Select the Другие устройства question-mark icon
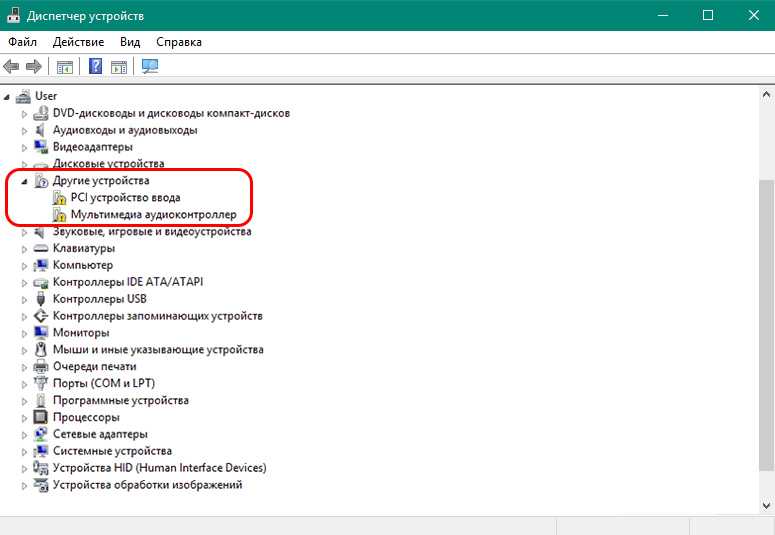Image resolution: width=775 pixels, height=535 pixels. 41,181
